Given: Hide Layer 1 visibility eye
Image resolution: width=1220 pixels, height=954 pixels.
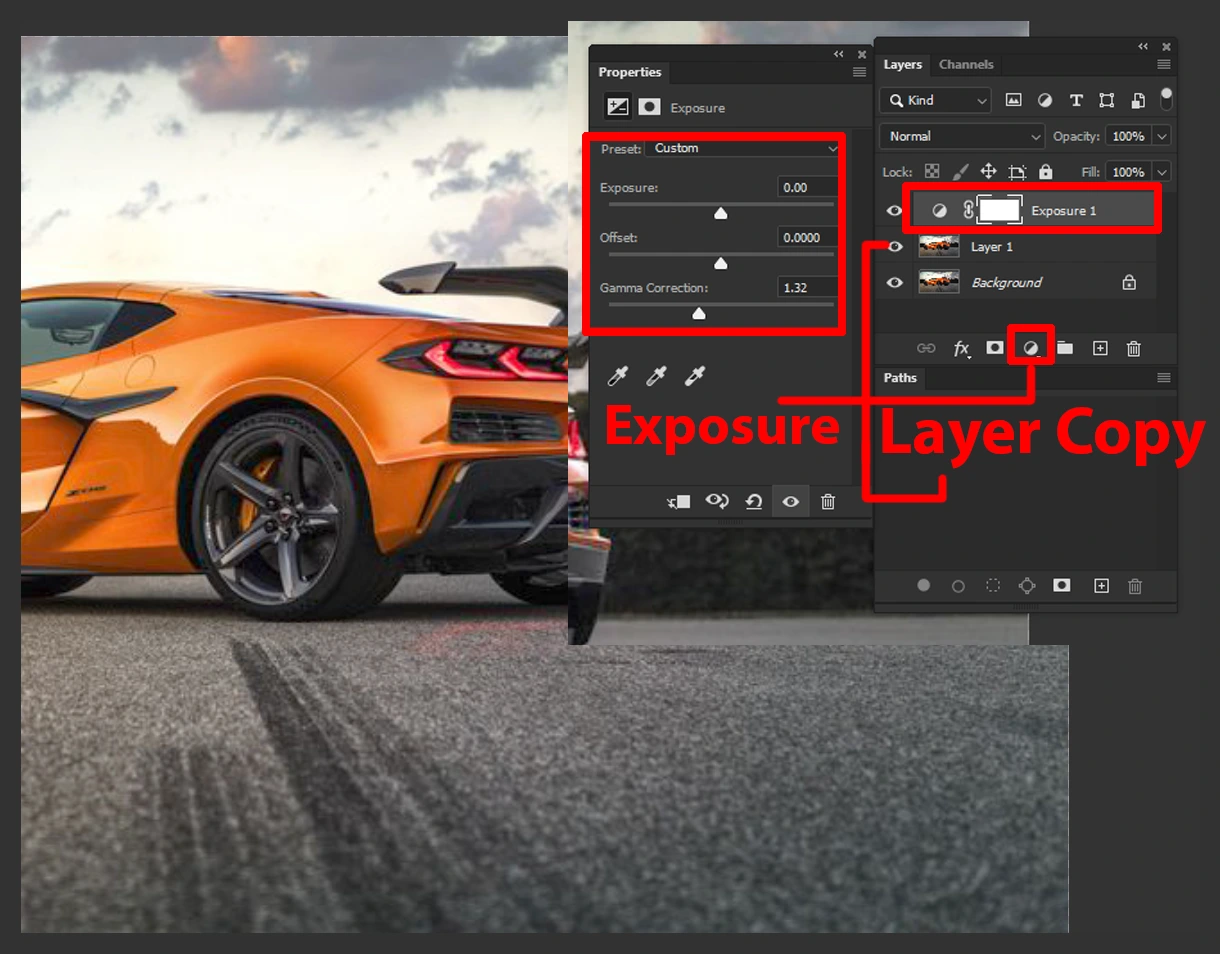Looking at the screenshot, I should point(895,246).
